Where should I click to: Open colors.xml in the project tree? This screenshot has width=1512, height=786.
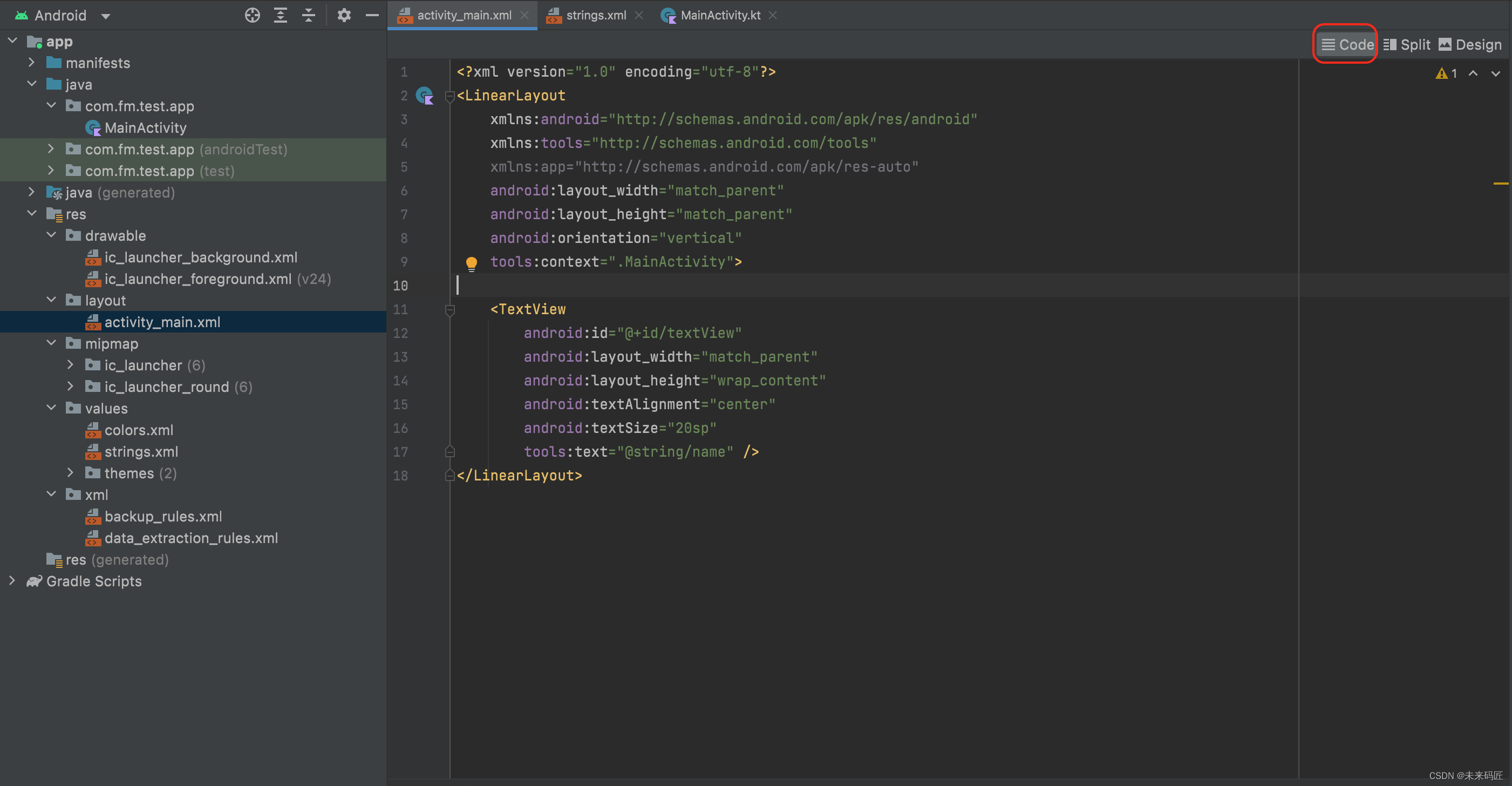[139, 430]
